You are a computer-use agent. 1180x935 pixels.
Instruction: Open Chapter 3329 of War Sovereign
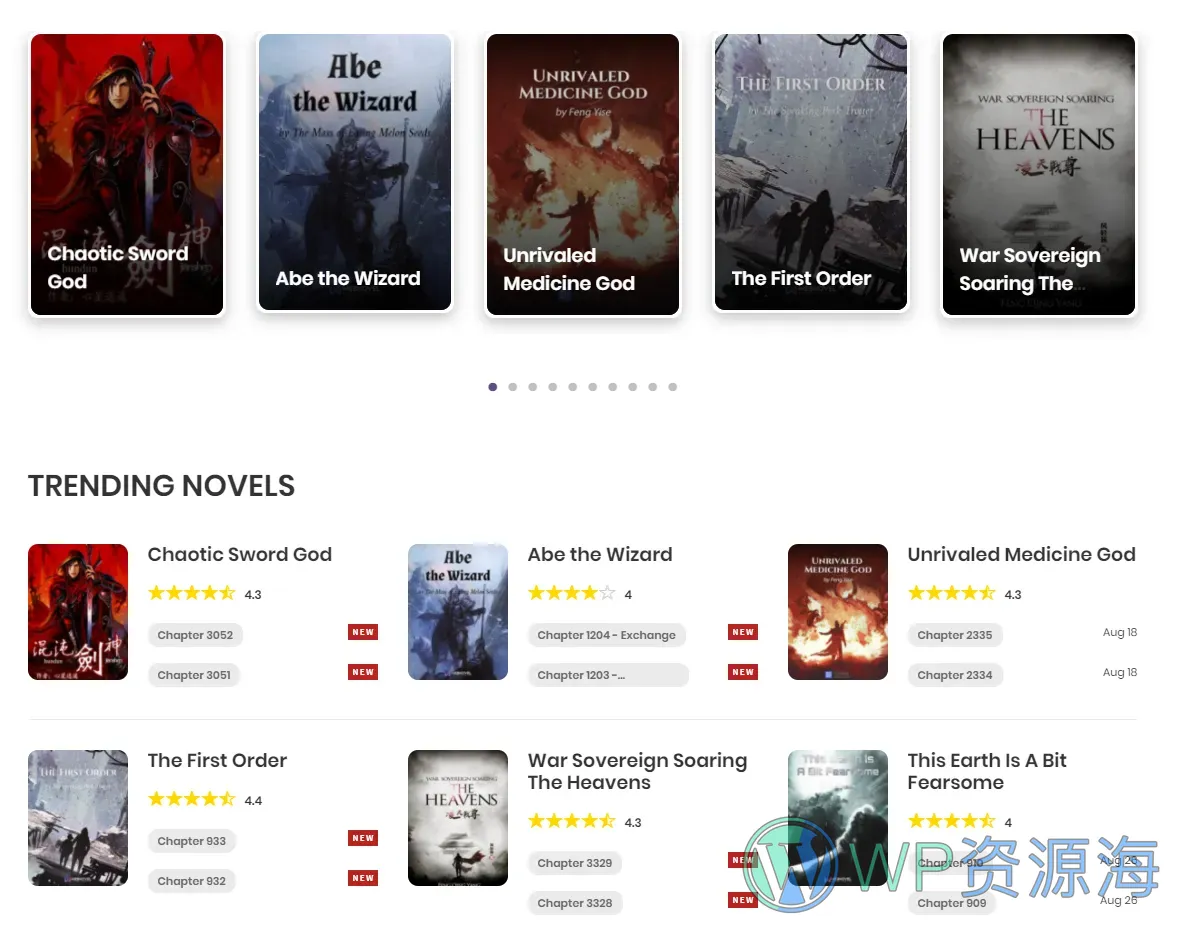tap(574, 863)
